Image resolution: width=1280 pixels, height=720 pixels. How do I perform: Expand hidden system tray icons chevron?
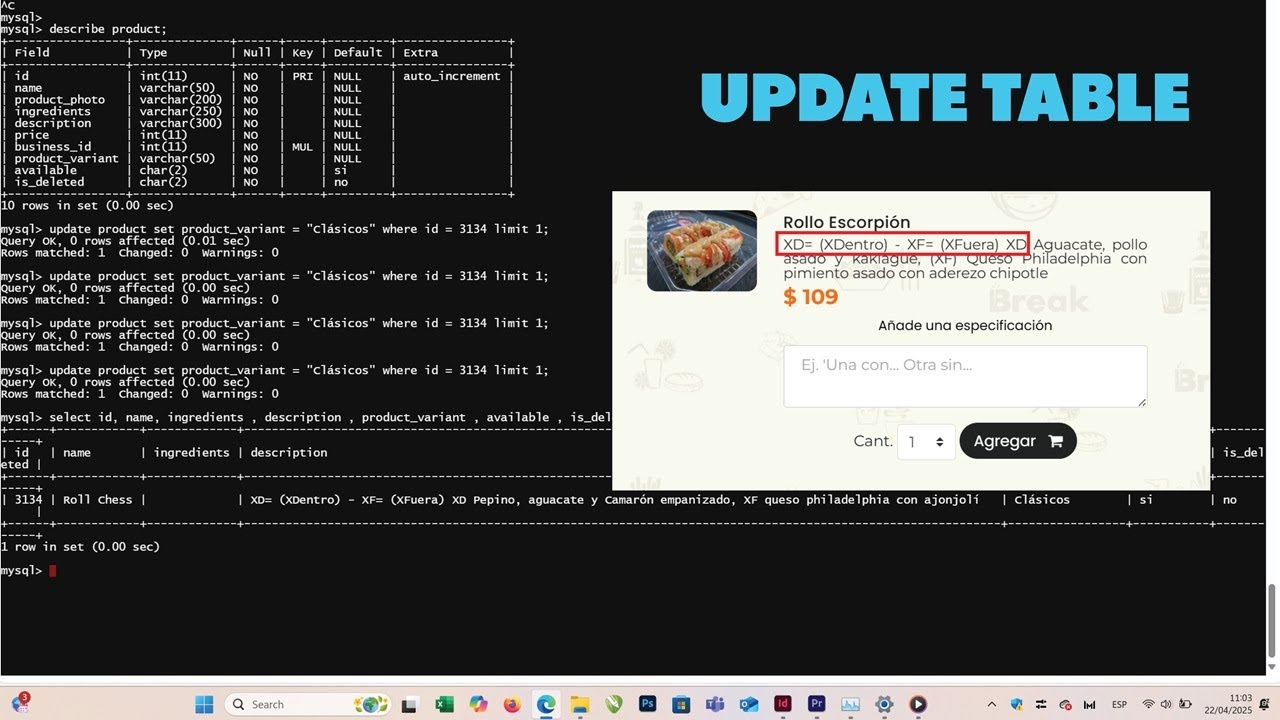pos(992,704)
